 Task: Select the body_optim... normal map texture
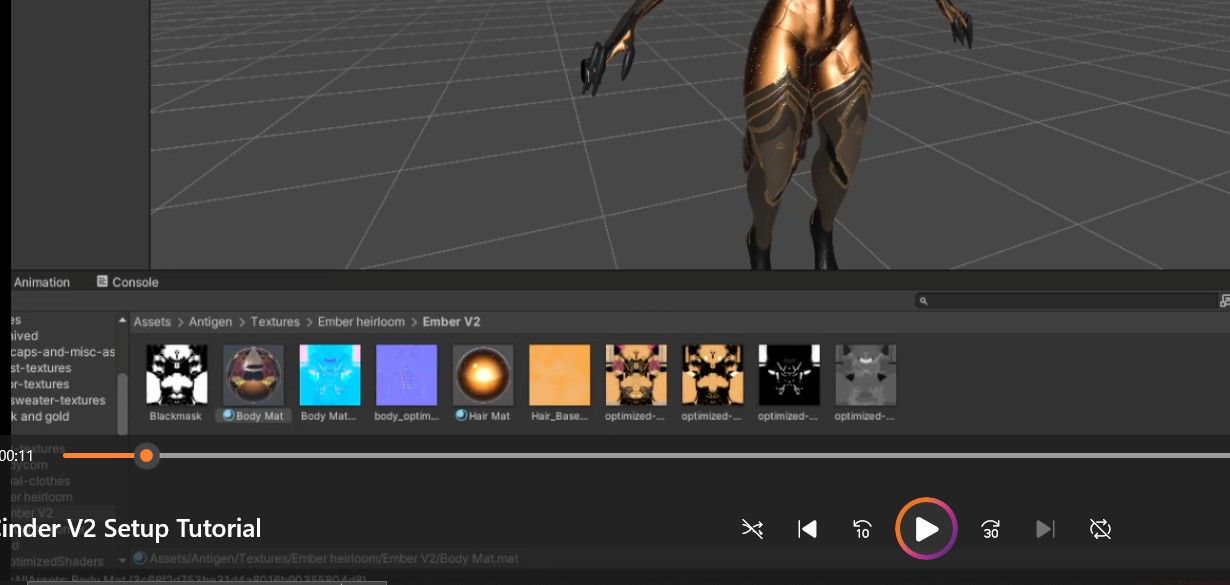pyautogui.click(x=406, y=375)
